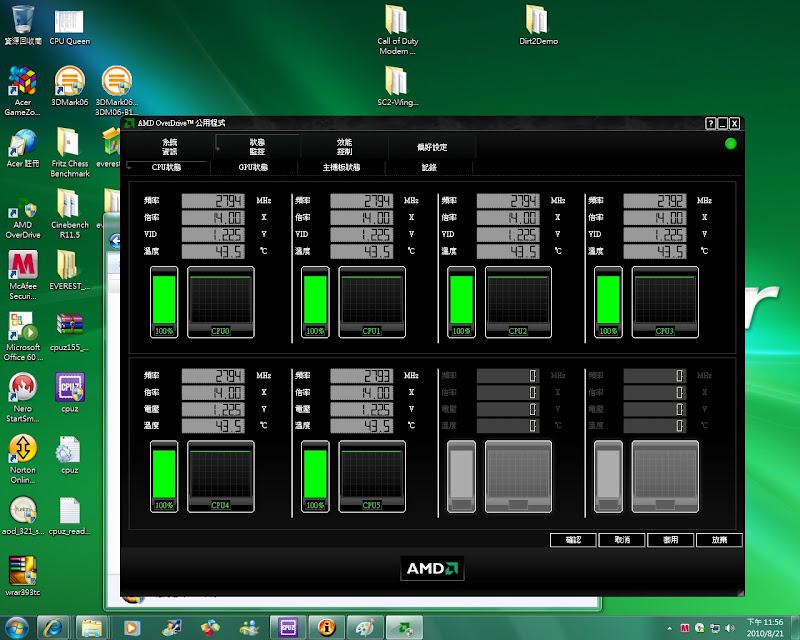
Task: Select the cpuz application icon with shield
Action: (69, 392)
